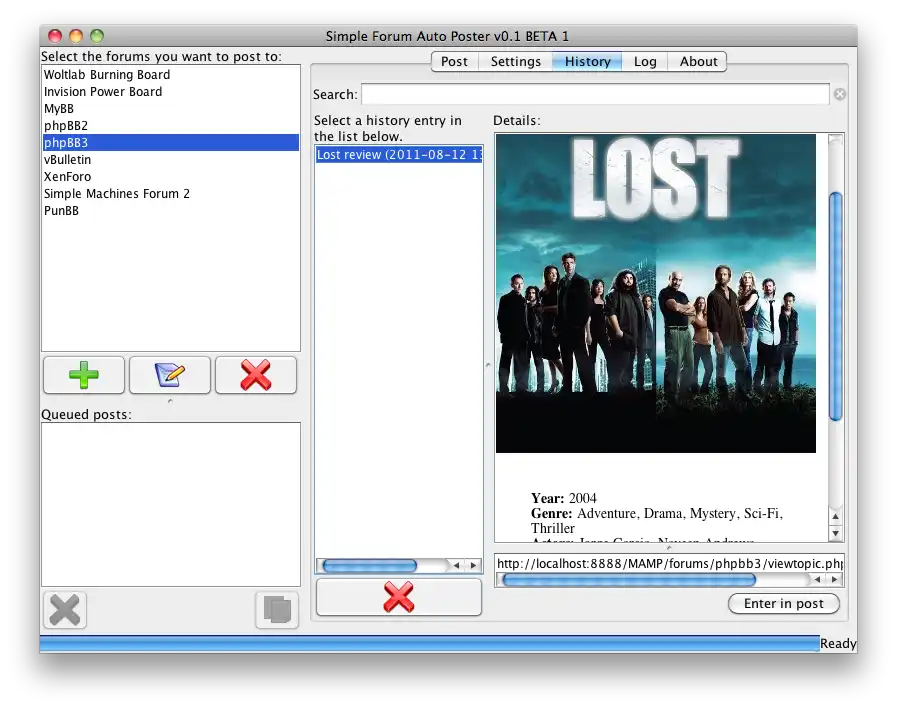897x708 pixels.
Task: Clear the search field with round X
Action: [x=839, y=94]
